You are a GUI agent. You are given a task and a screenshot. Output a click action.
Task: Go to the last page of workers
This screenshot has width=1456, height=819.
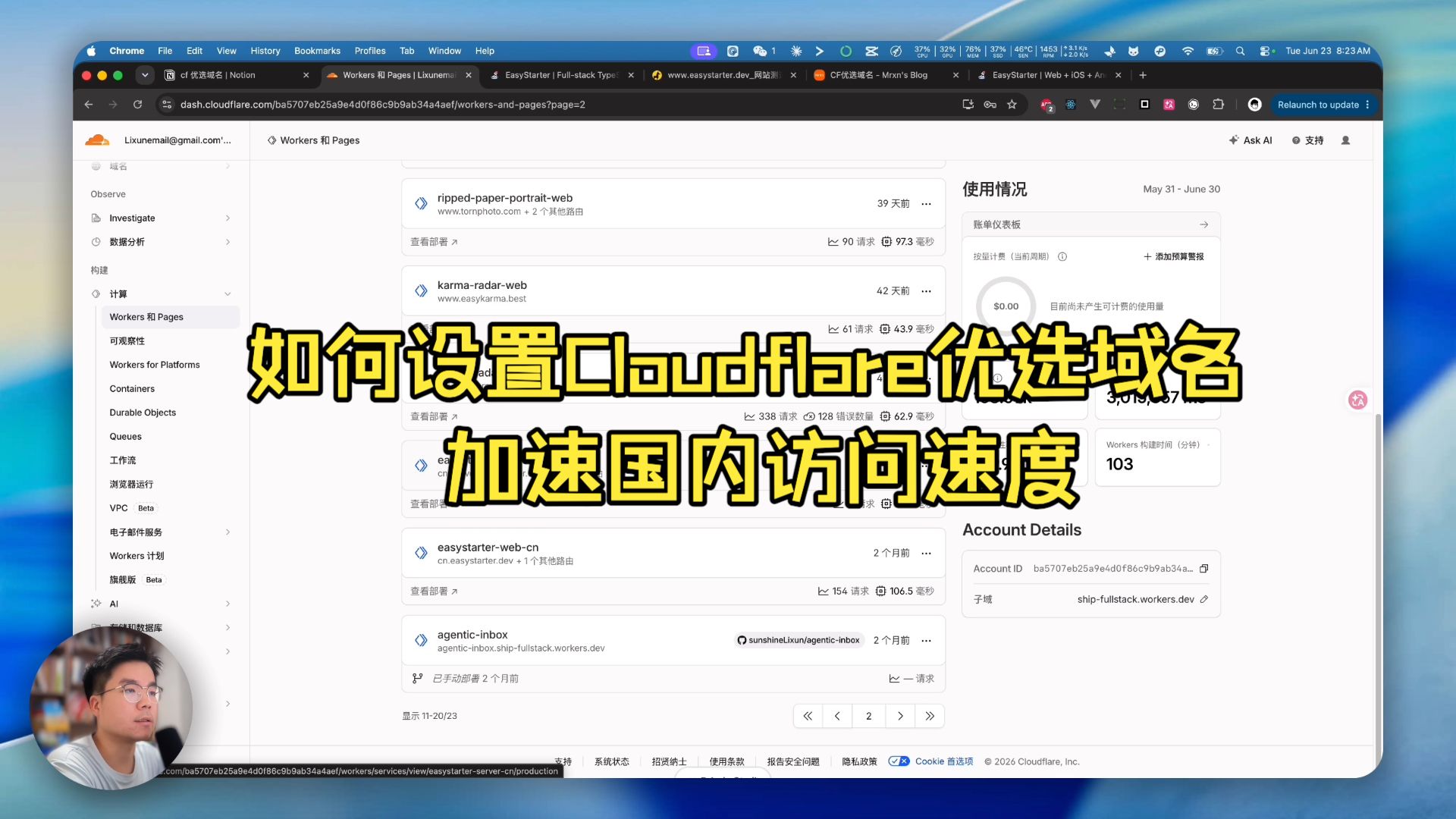930,716
